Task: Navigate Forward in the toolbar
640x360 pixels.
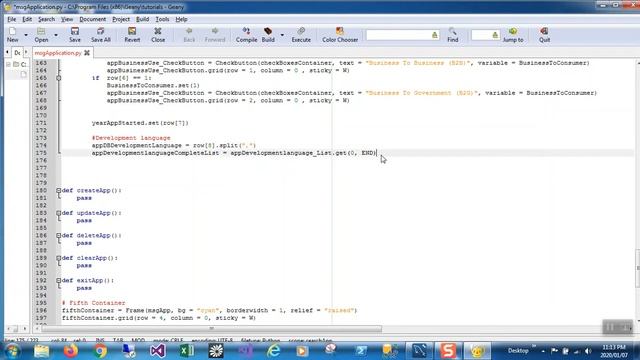Action: point(215,35)
